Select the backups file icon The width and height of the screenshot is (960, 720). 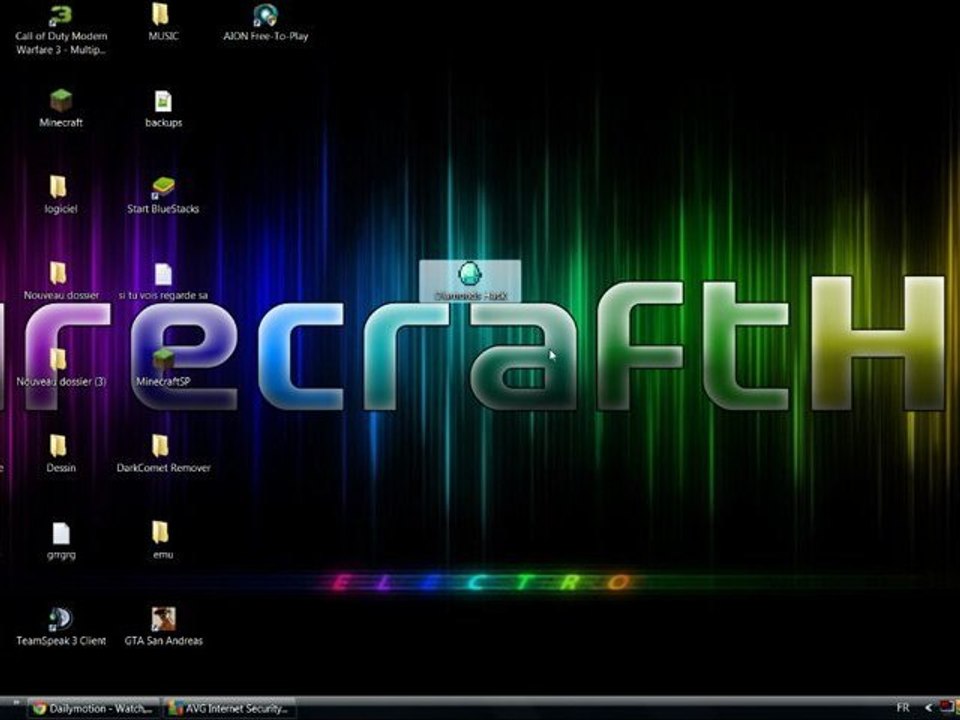tap(163, 102)
